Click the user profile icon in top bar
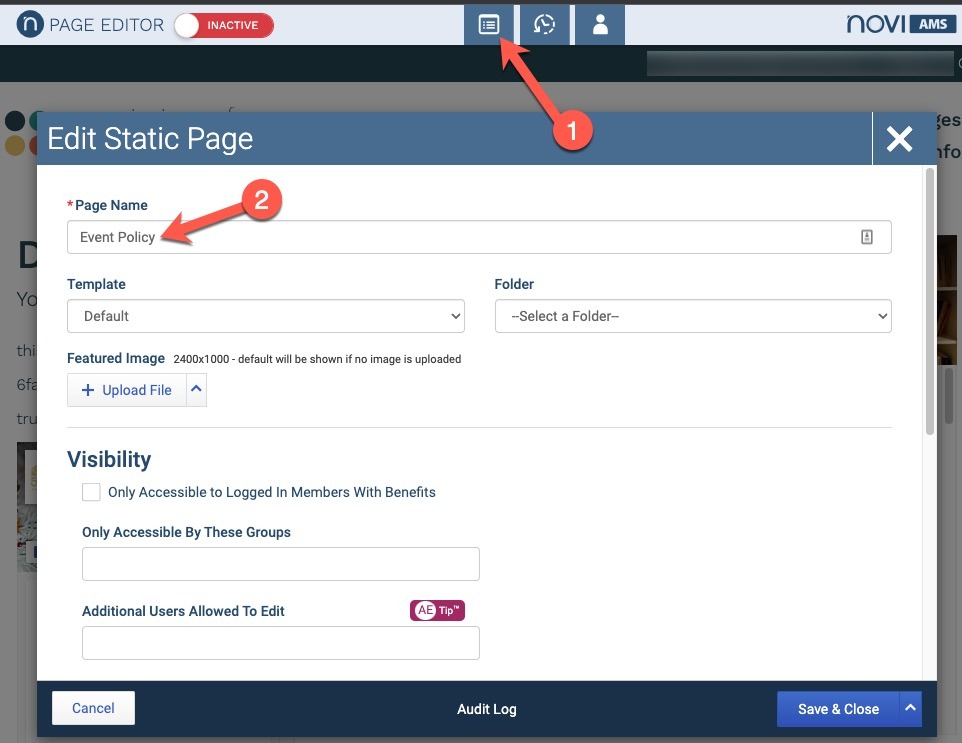This screenshot has height=743, width=962. coord(600,25)
